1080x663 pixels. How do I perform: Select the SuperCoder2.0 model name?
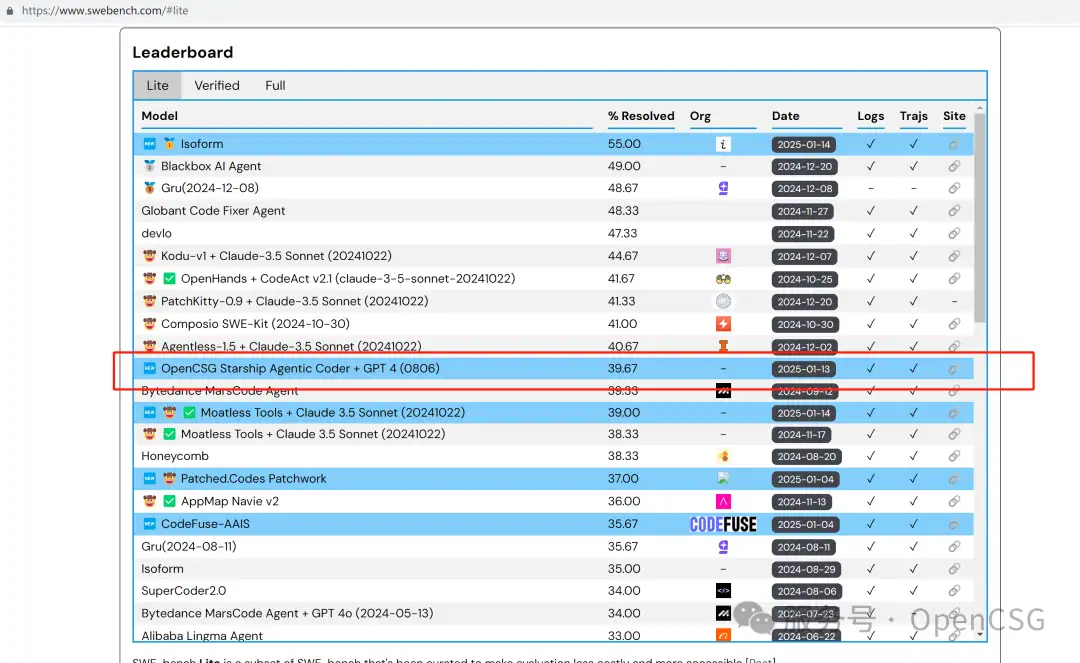pos(183,591)
